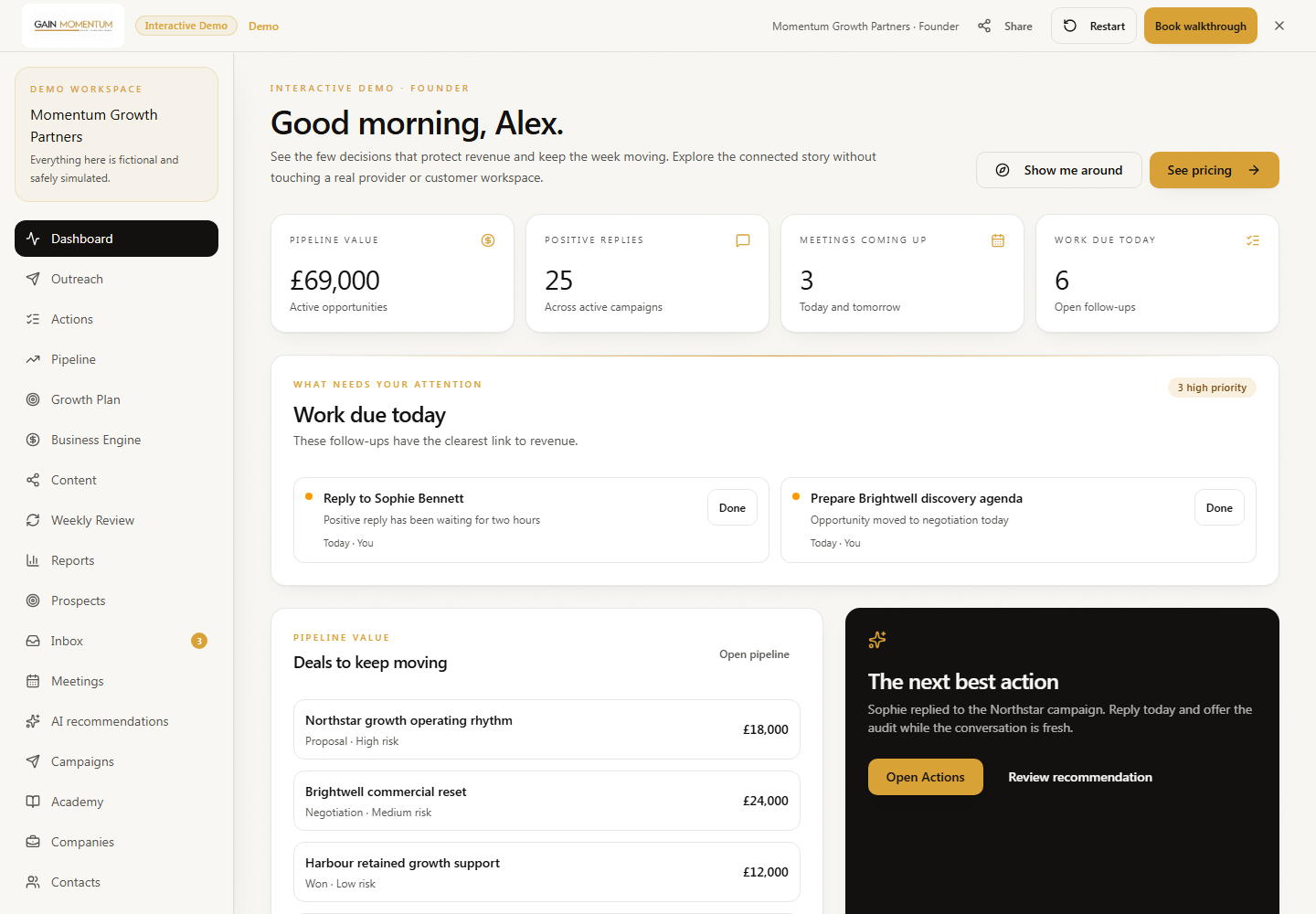The image size is (1316, 914).
Task: Click the Open Actions button
Action: (x=926, y=777)
